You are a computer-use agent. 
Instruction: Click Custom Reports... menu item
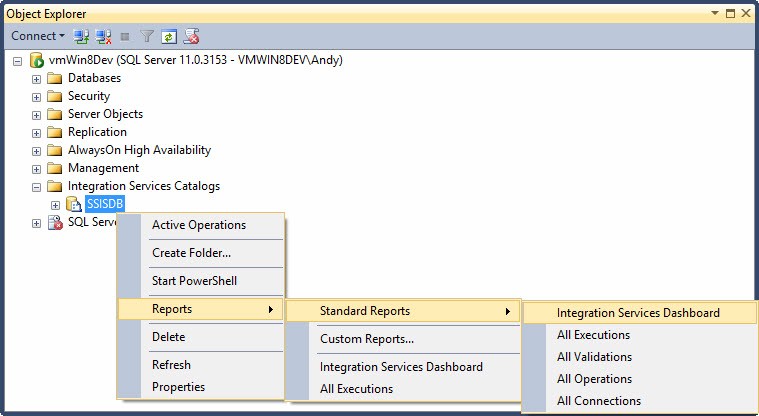click(x=366, y=339)
